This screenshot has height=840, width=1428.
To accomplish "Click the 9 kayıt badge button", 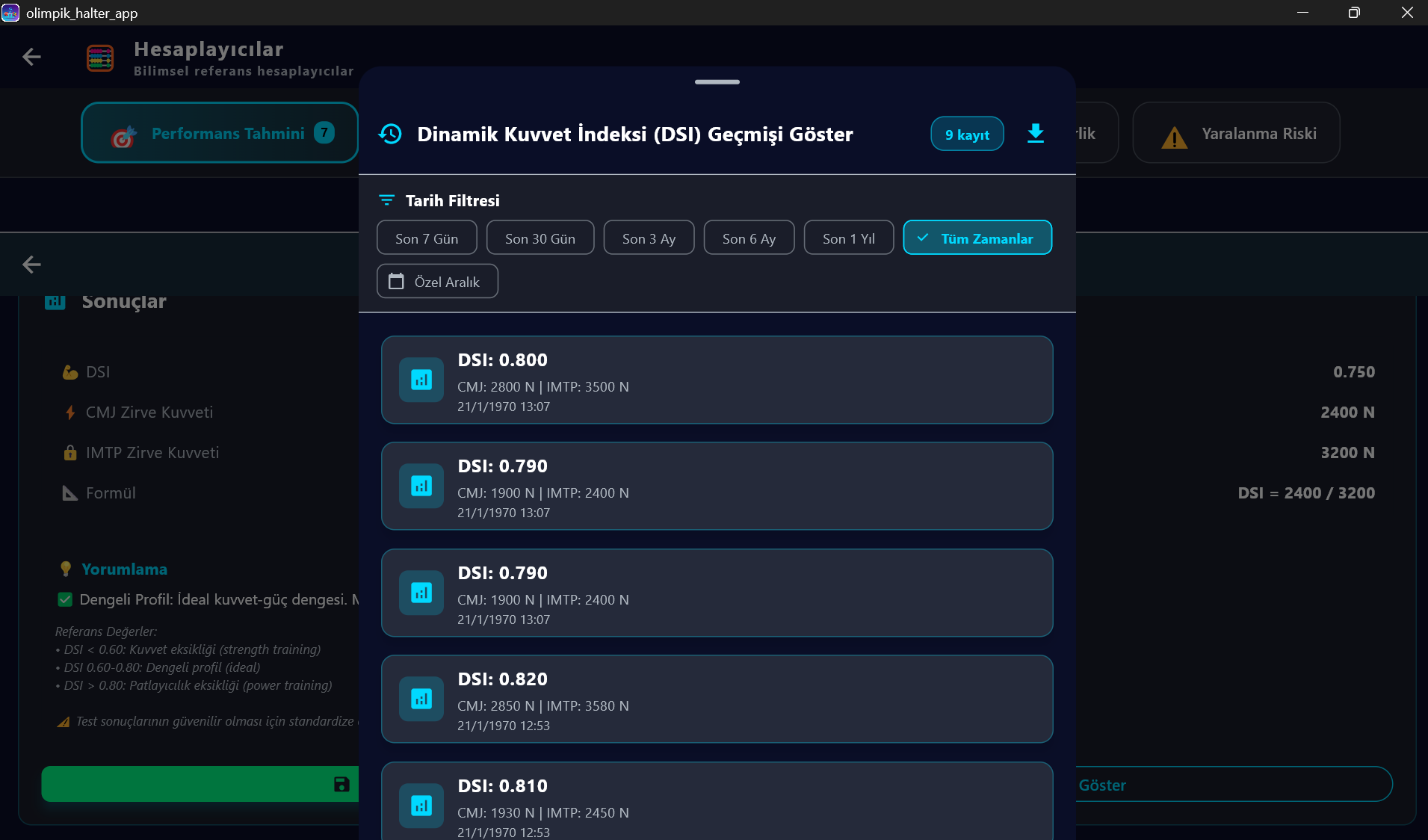I will point(966,135).
